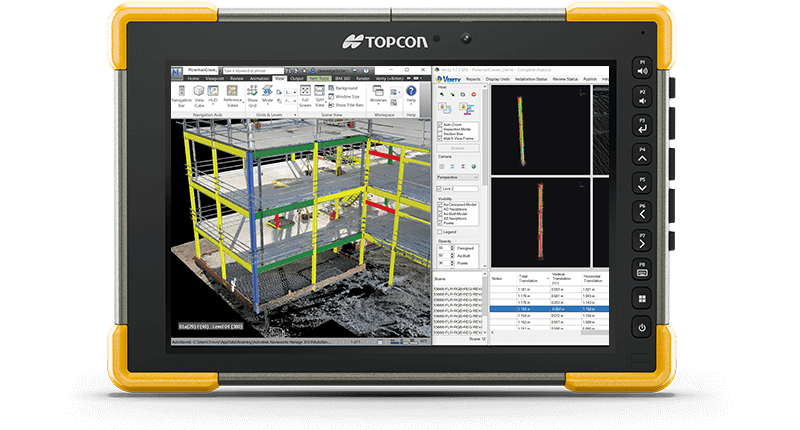800x430 pixels.
Task: Click the Analyze button
Action: [459, 147]
